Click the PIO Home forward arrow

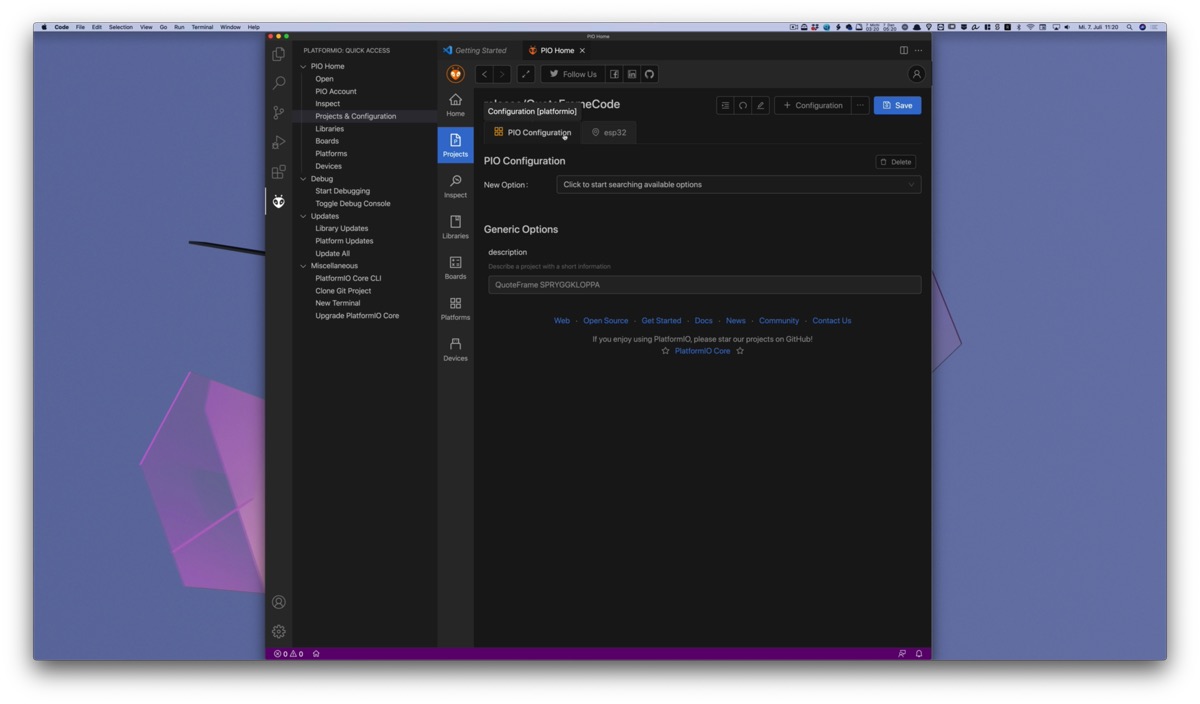(502, 74)
